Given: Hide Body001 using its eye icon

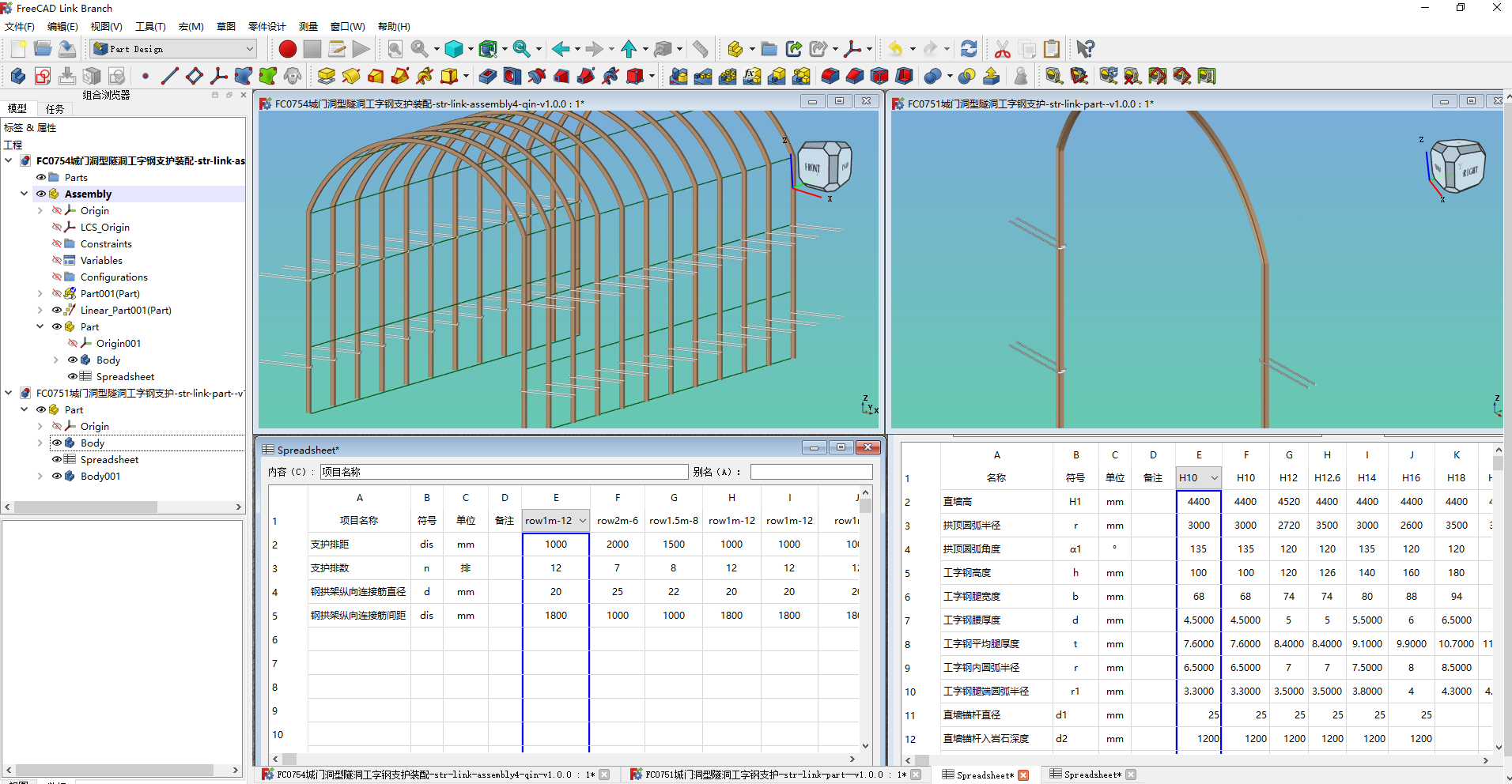Looking at the screenshot, I should click(x=57, y=477).
